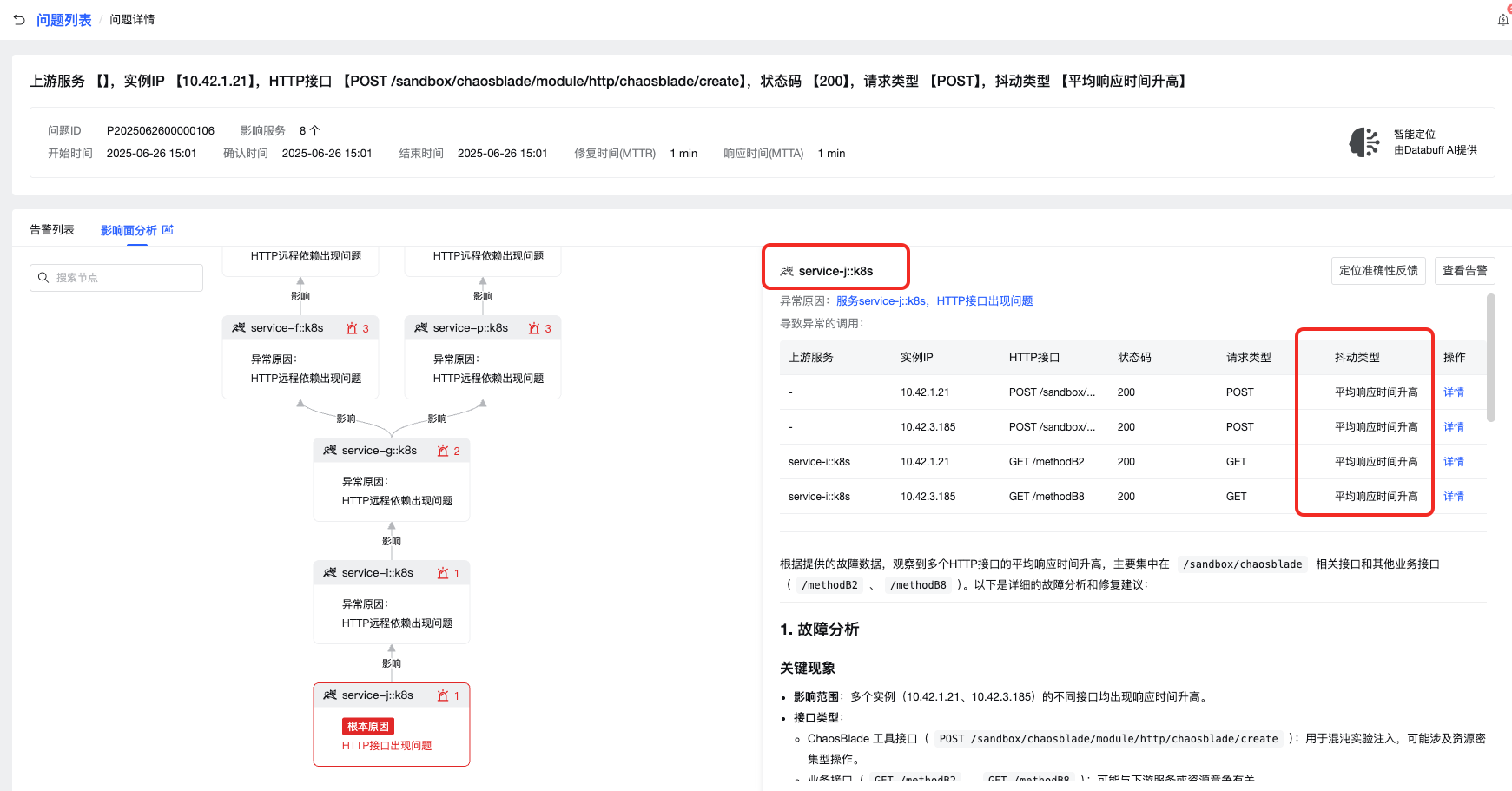Open the 服务service-j::k8s, HTTP接口出现问题 link
The width and height of the screenshot is (1512, 791).
[934, 301]
